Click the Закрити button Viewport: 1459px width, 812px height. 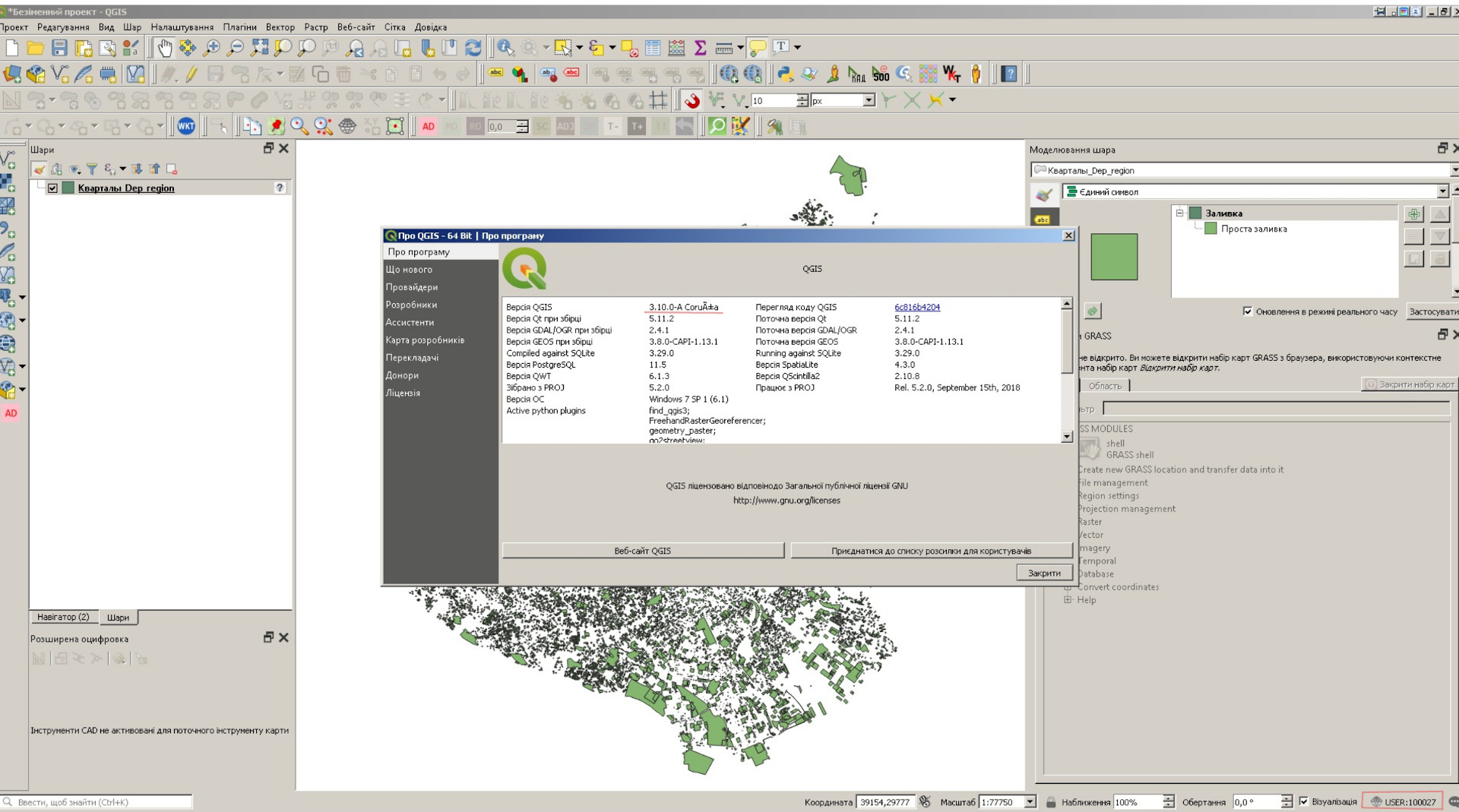coord(1044,573)
